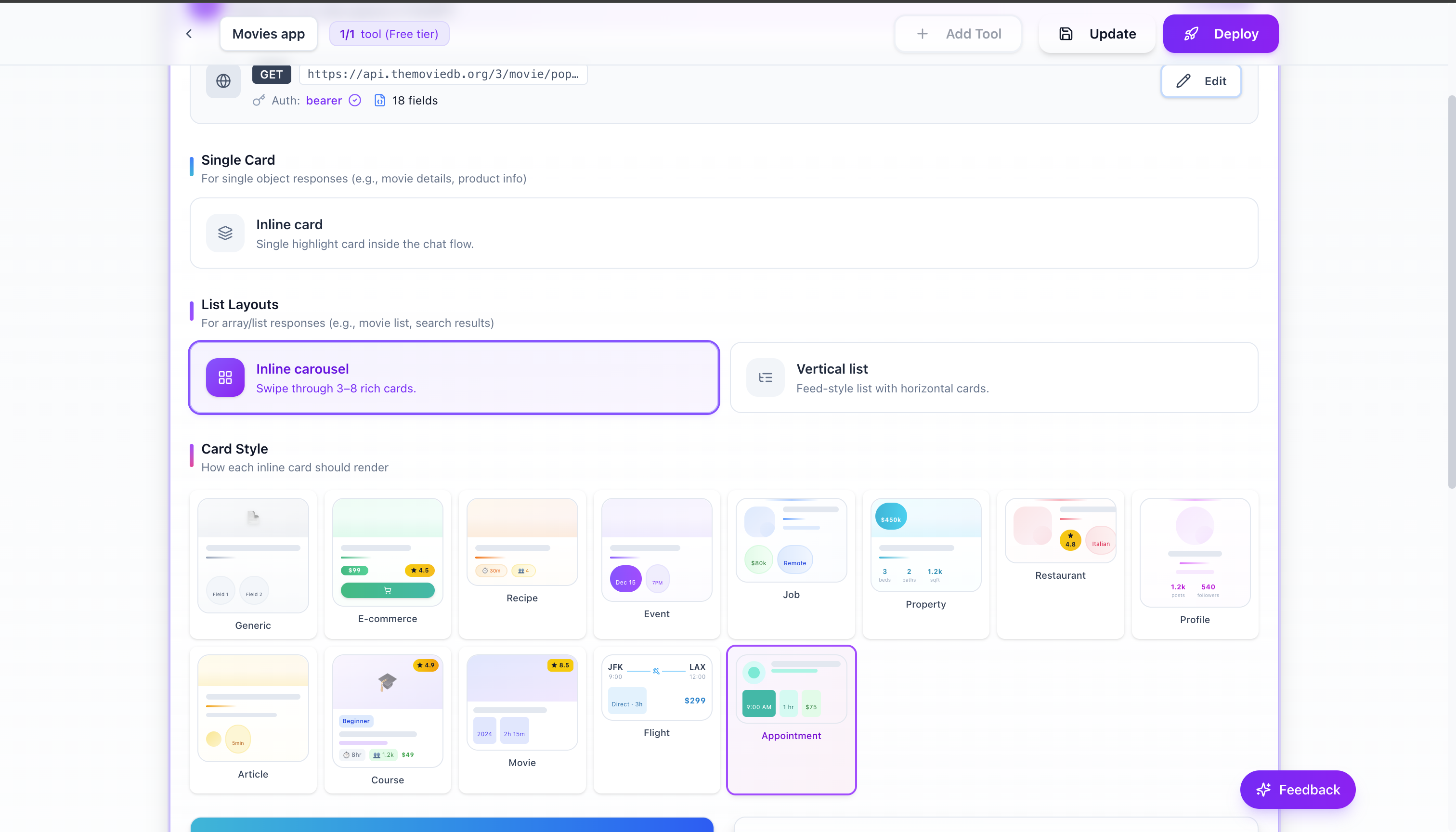The width and height of the screenshot is (1456, 832).
Task: Click the key icon beside Auth
Action: point(259,100)
